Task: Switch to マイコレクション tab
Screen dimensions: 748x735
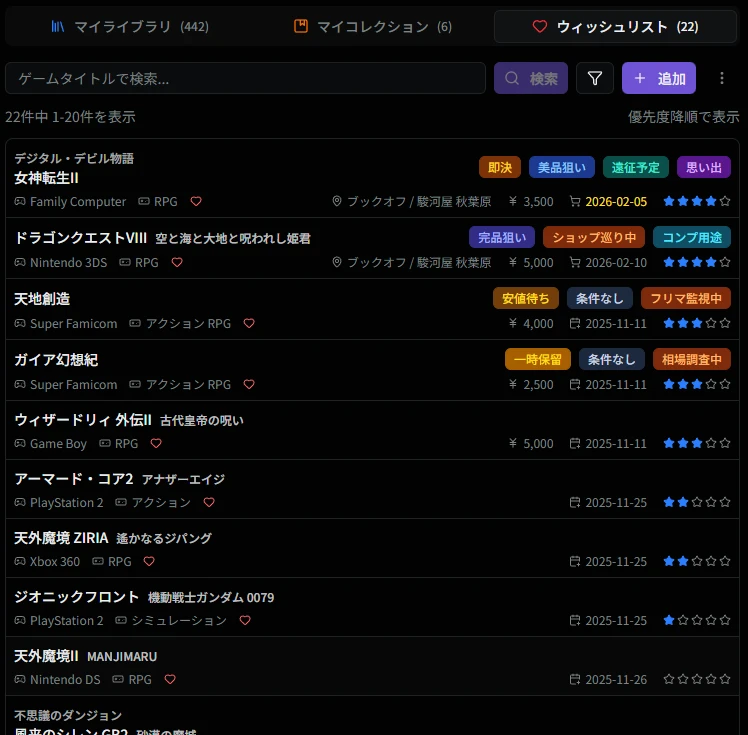Action: (373, 26)
